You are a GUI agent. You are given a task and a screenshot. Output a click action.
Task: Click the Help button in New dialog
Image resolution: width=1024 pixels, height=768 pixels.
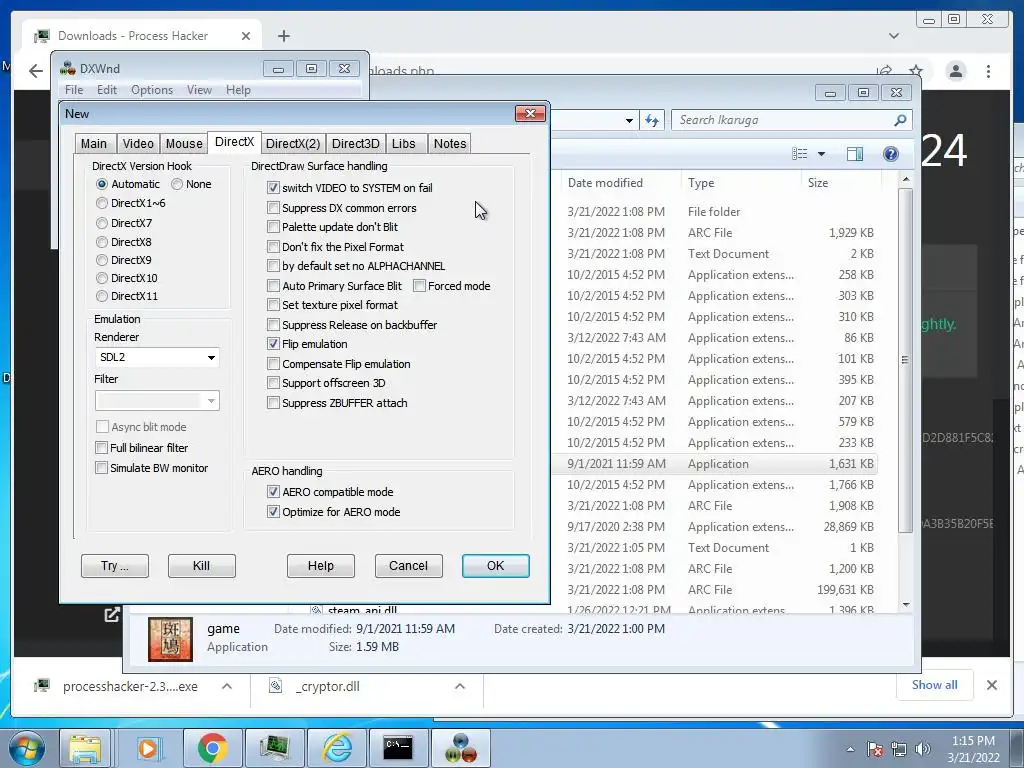coord(321,566)
